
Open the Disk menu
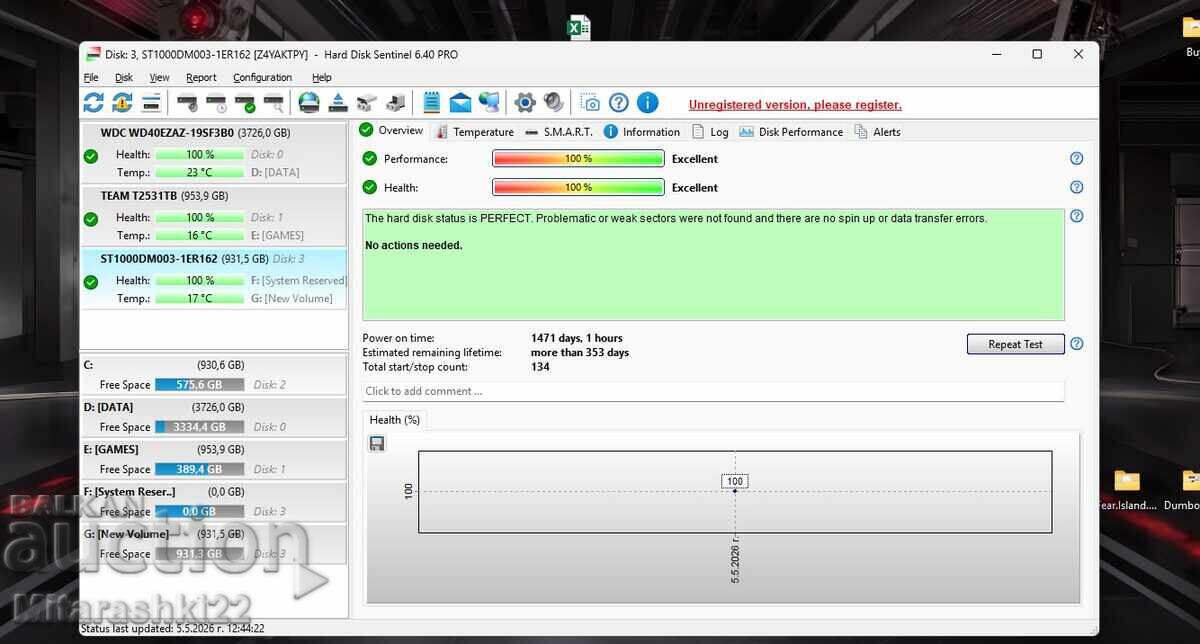tap(124, 77)
